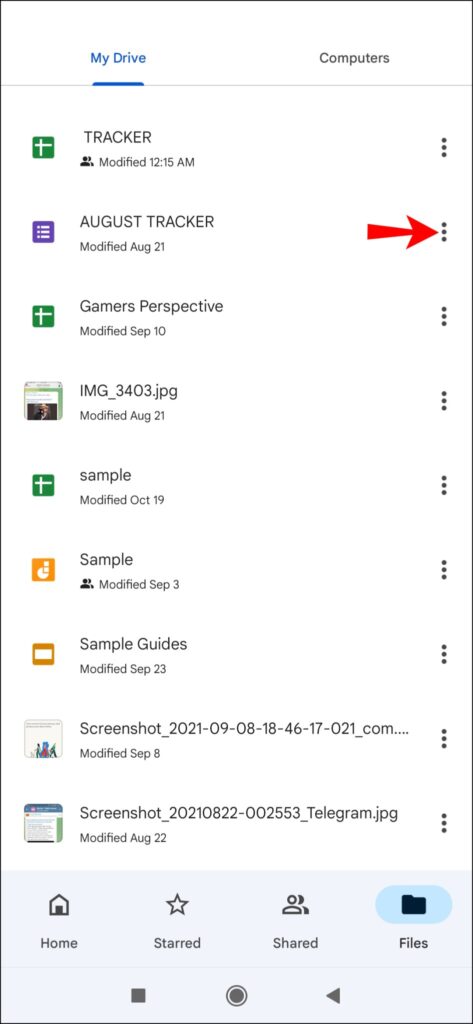Open the Files tab in bottom bar
Image resolution: width=473 pixels, height=1024 pixels.
414,920
